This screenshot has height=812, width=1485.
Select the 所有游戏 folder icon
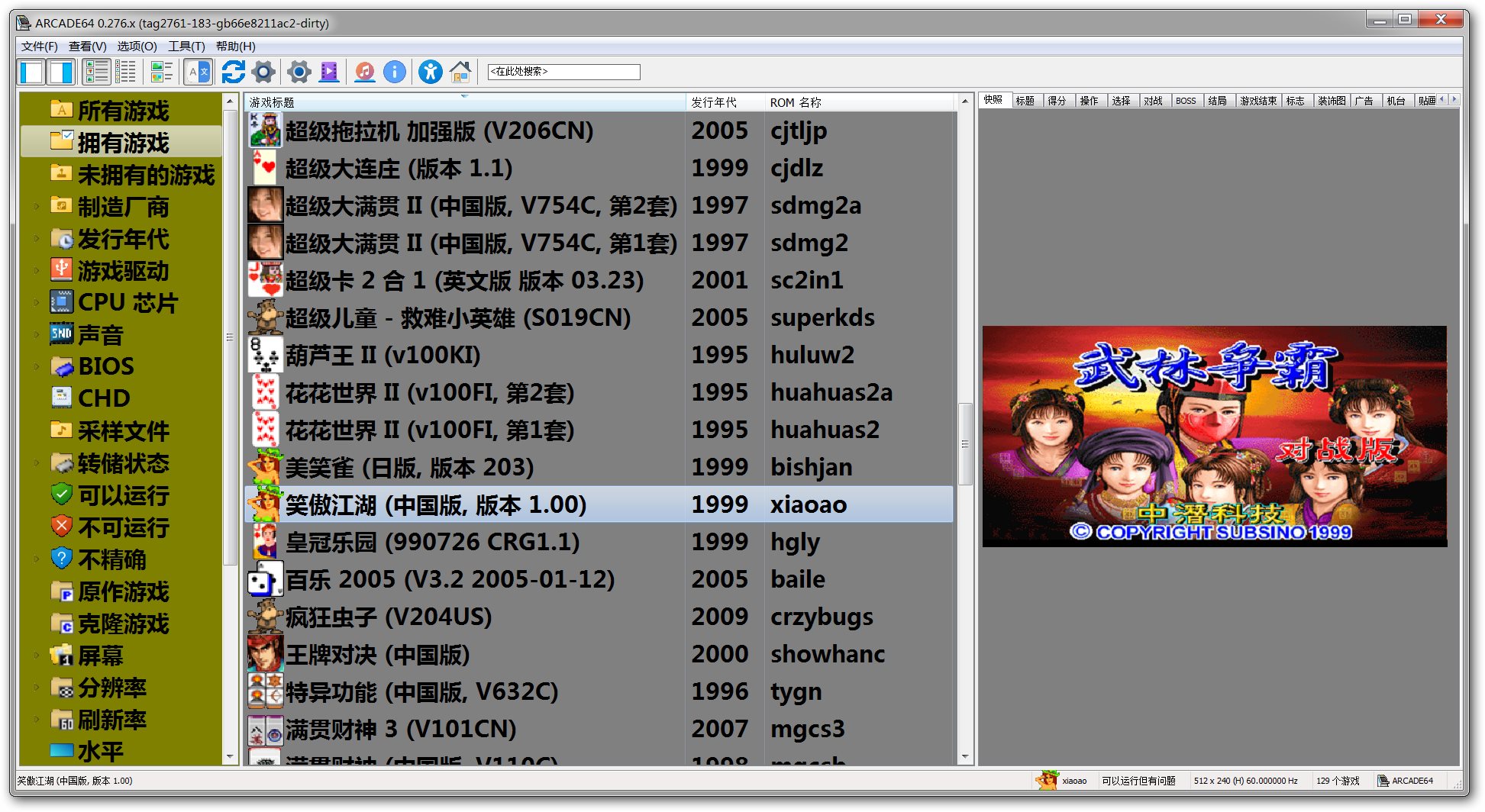pyautogui.click(x=62, y=110)
